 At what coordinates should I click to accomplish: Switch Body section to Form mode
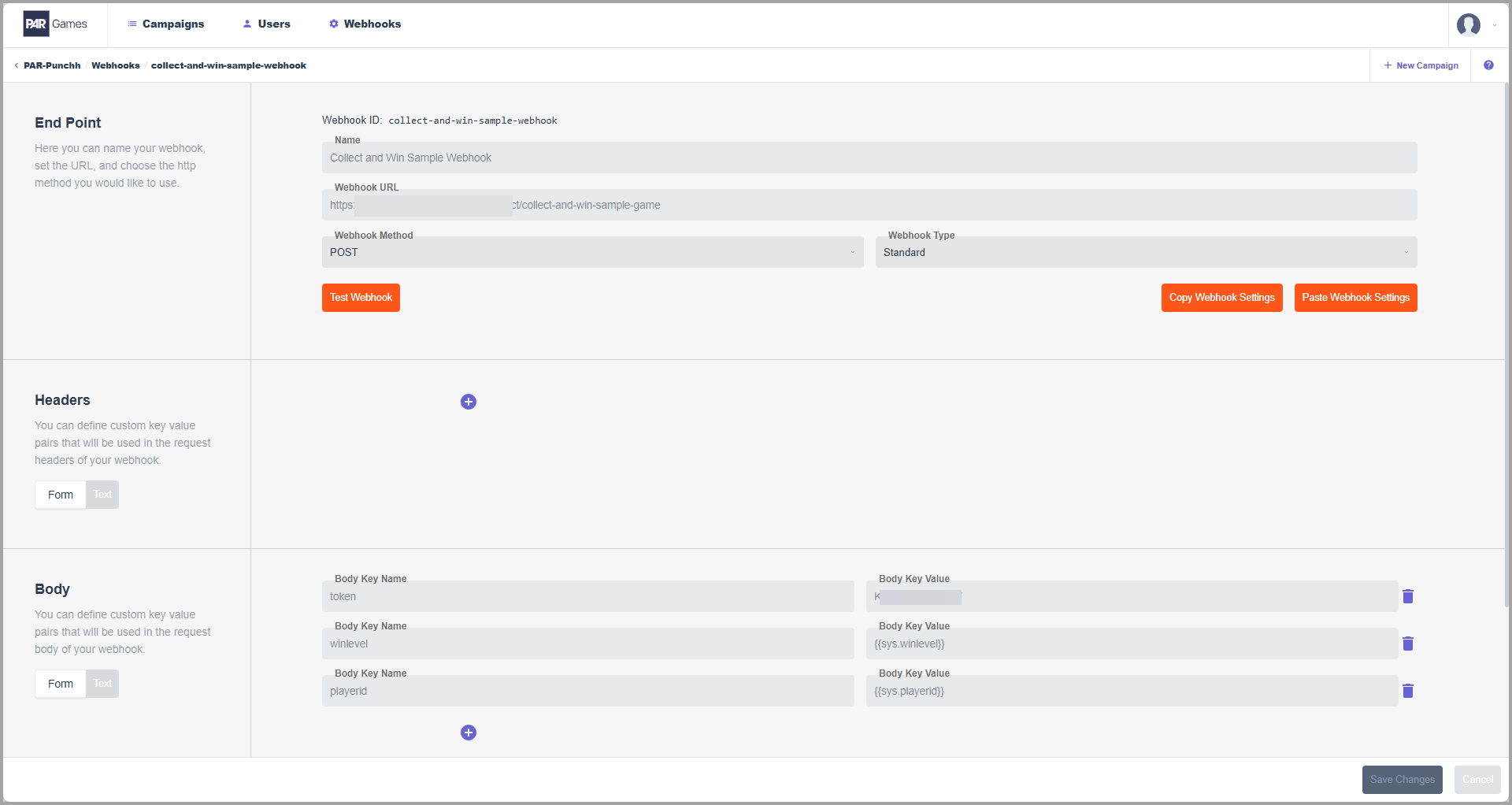pyautogui.click(x=61, y=684)
